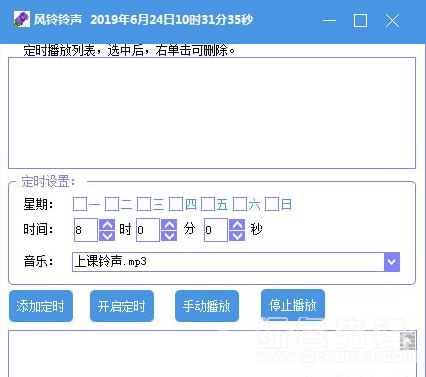
Task: Click the 音乐: label
Action: pyautogui.click(x=38, y=261)
